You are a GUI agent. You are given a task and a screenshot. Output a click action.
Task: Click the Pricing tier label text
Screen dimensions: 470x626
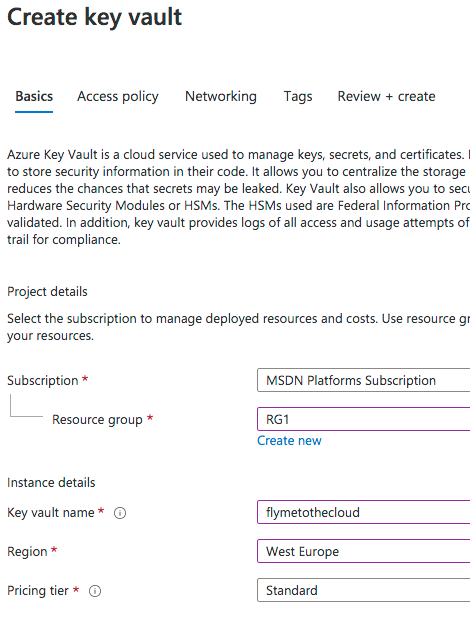pos(38,590)
